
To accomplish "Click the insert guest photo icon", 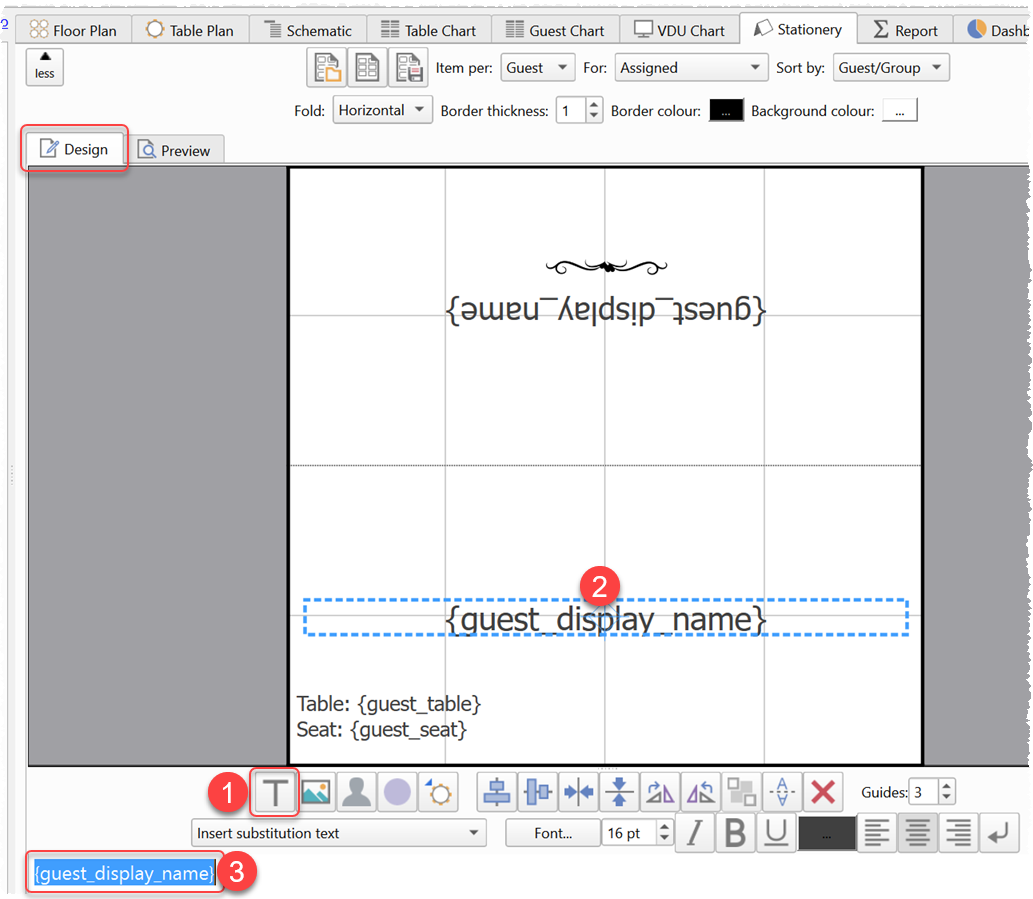I will (357, 793).
